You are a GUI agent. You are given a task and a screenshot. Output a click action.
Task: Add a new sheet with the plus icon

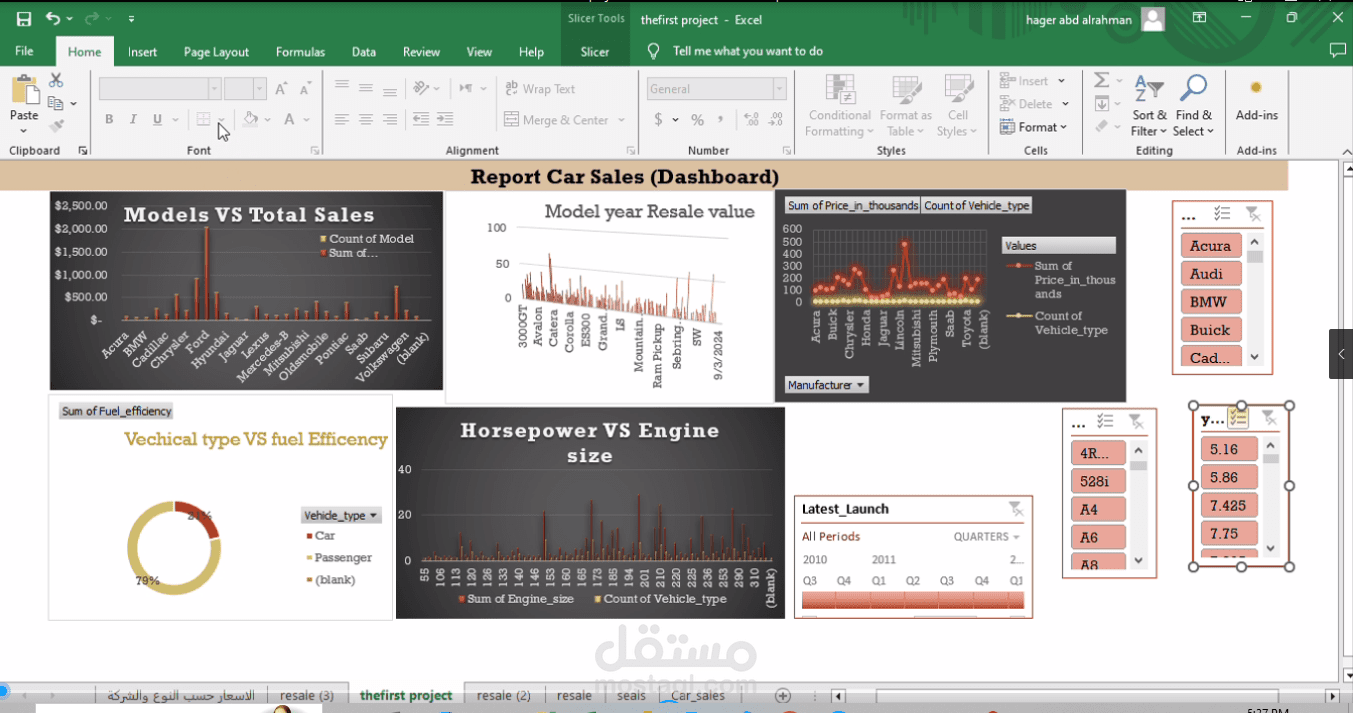783,696
